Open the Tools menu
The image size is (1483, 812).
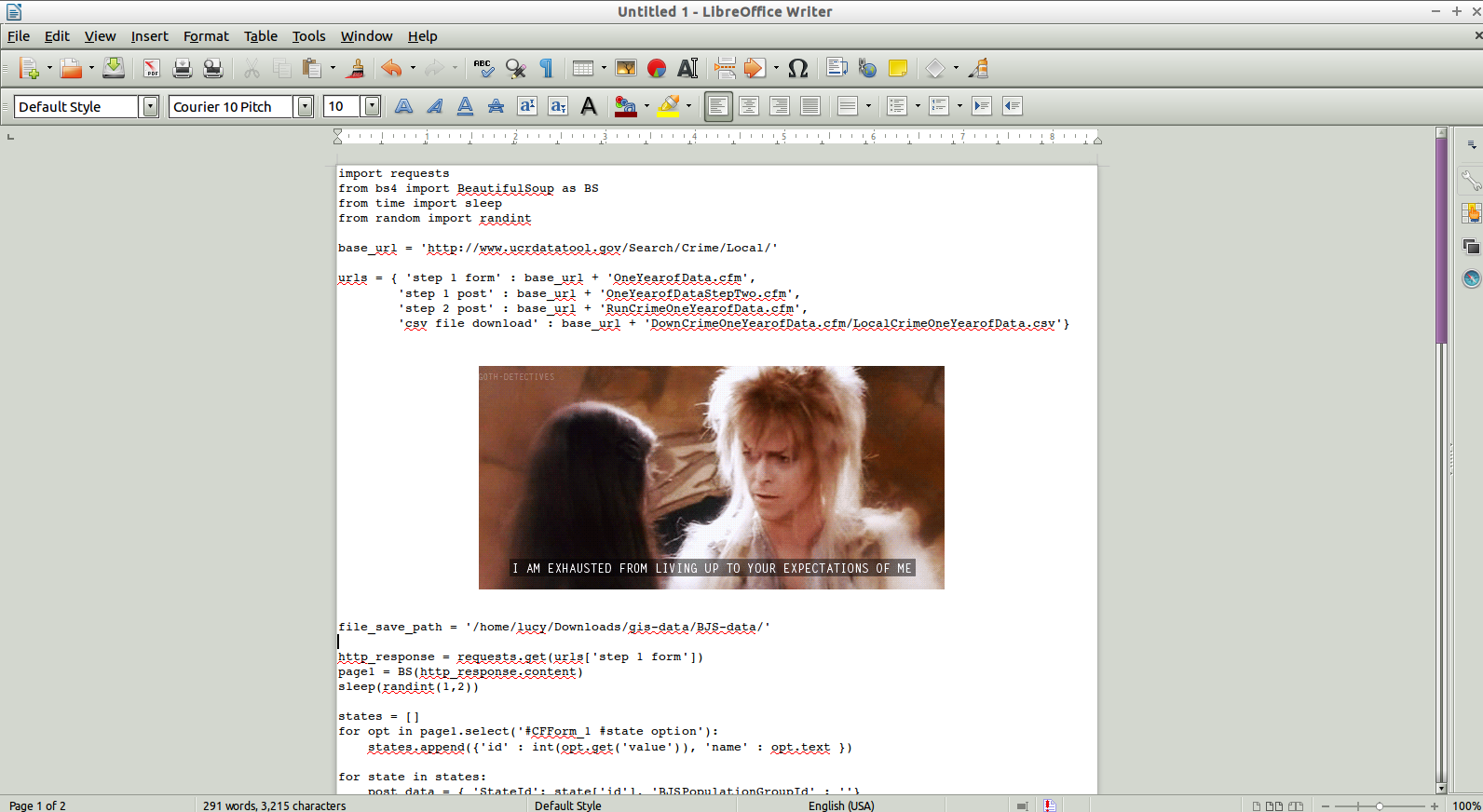[x=308, y=36]
